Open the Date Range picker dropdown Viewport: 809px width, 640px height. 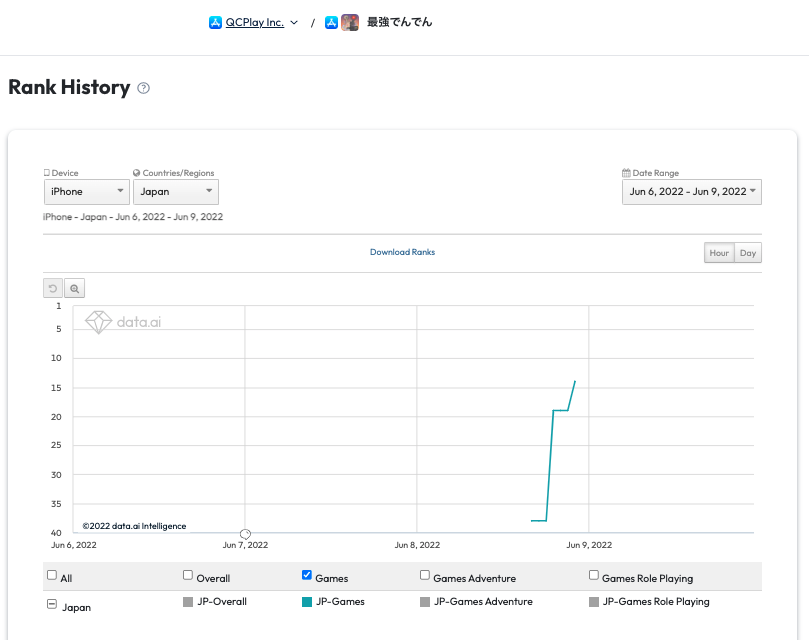(x=691, y=191)
